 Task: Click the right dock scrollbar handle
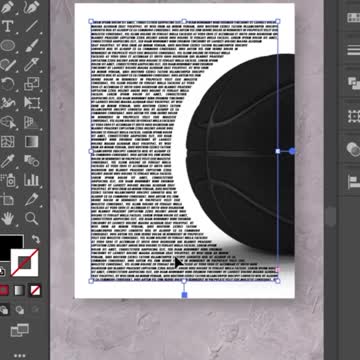(x=331, y=217)
